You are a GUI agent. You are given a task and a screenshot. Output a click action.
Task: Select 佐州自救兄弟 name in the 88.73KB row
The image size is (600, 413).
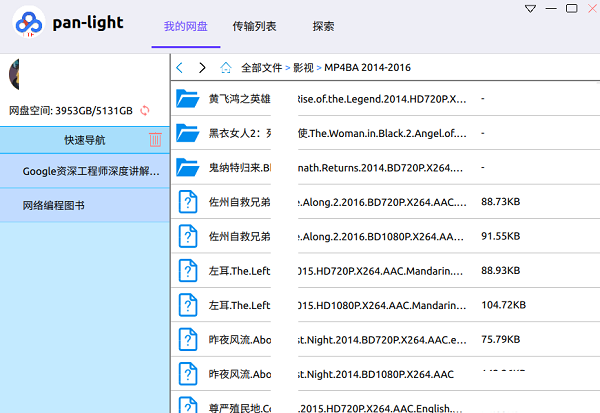(240, 202)
